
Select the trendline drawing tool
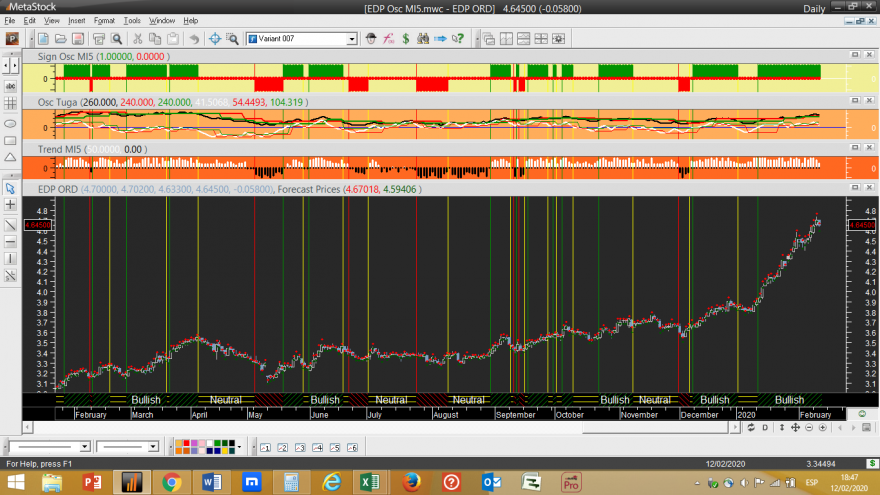coord(10,225)
